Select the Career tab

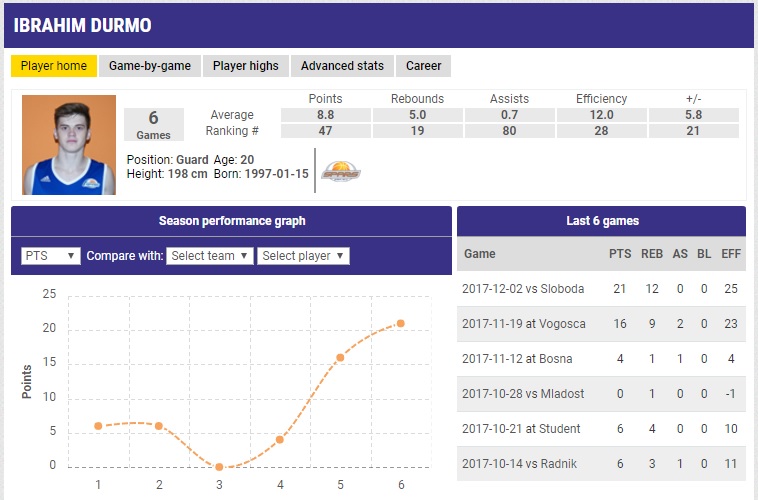click(x=424, y=66)
